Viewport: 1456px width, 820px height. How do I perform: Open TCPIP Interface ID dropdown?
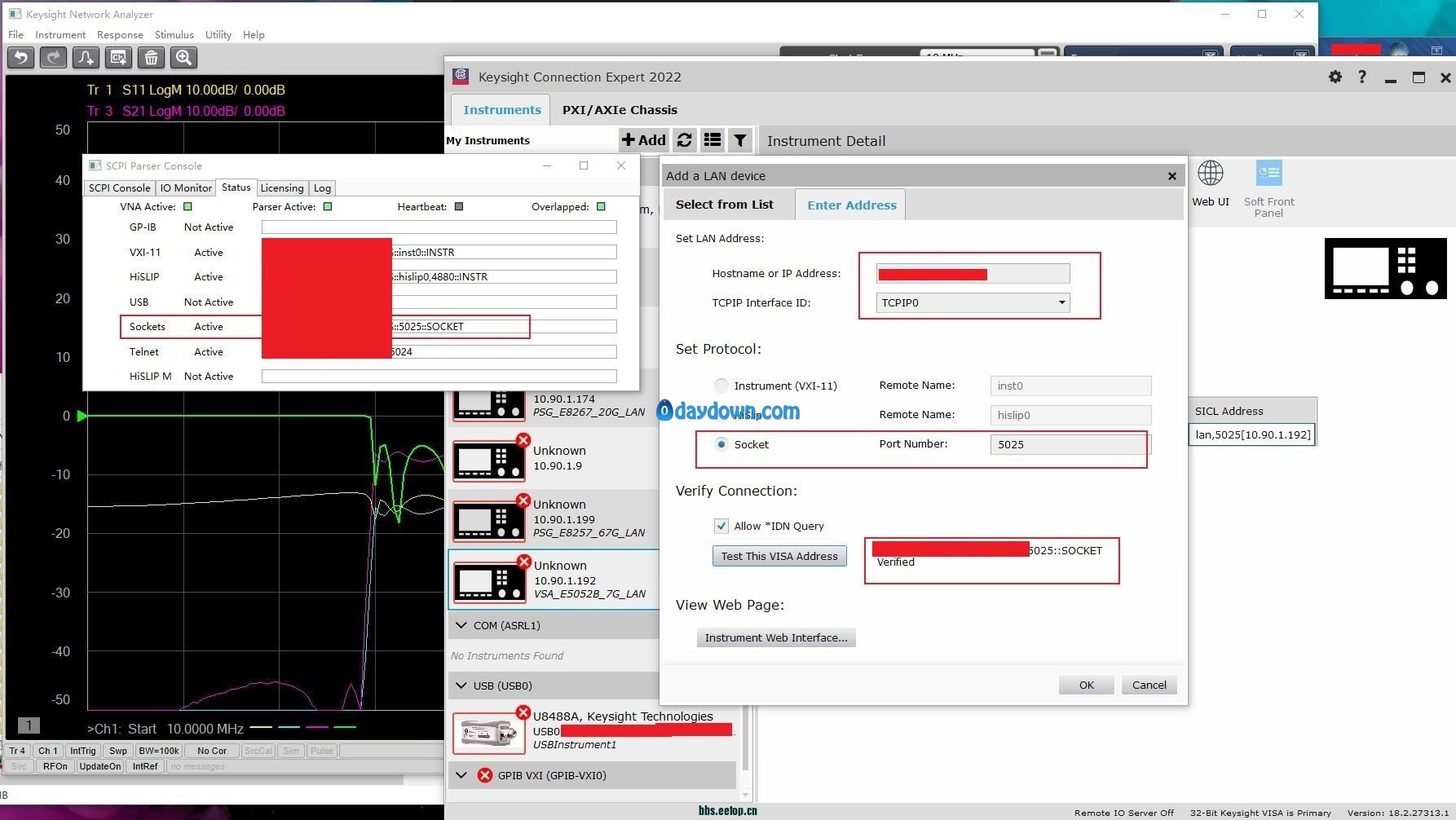[973, 302]
